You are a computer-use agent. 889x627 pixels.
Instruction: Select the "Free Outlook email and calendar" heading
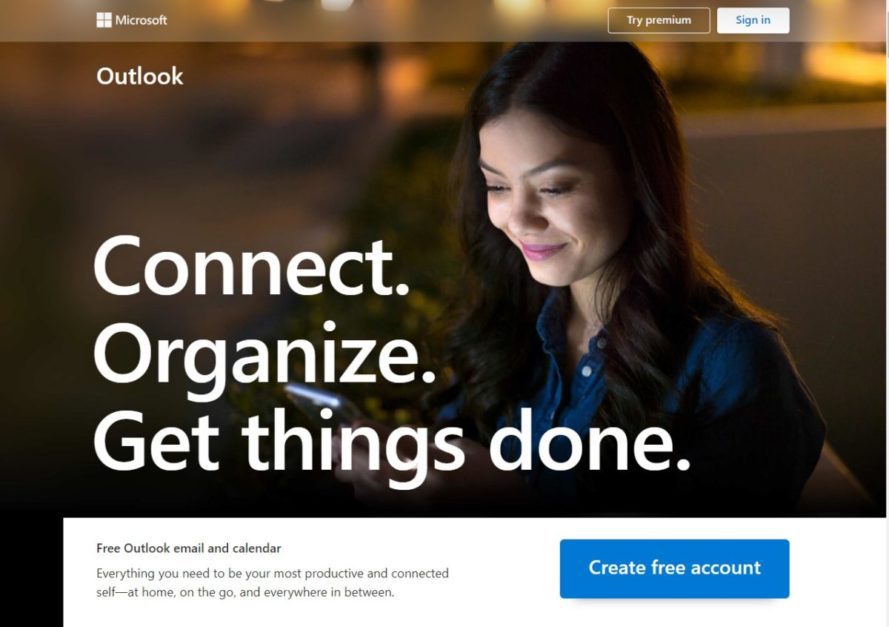(x=189, y=548)
